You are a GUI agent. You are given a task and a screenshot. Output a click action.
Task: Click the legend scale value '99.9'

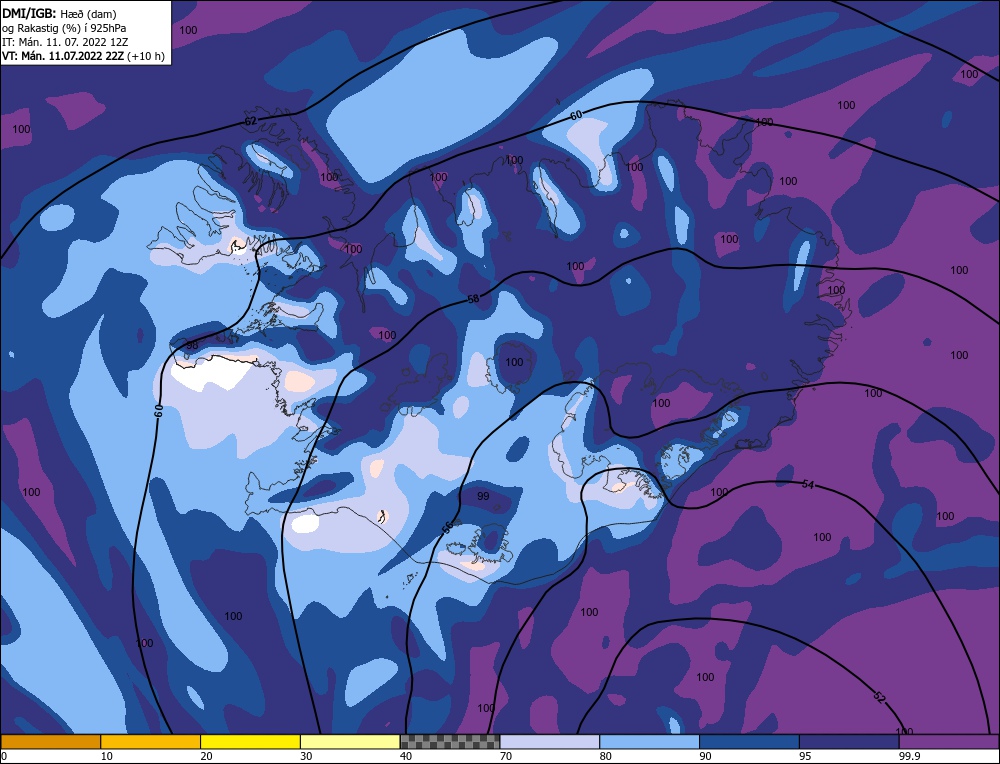pyautogui.click(x=909, y=756)
